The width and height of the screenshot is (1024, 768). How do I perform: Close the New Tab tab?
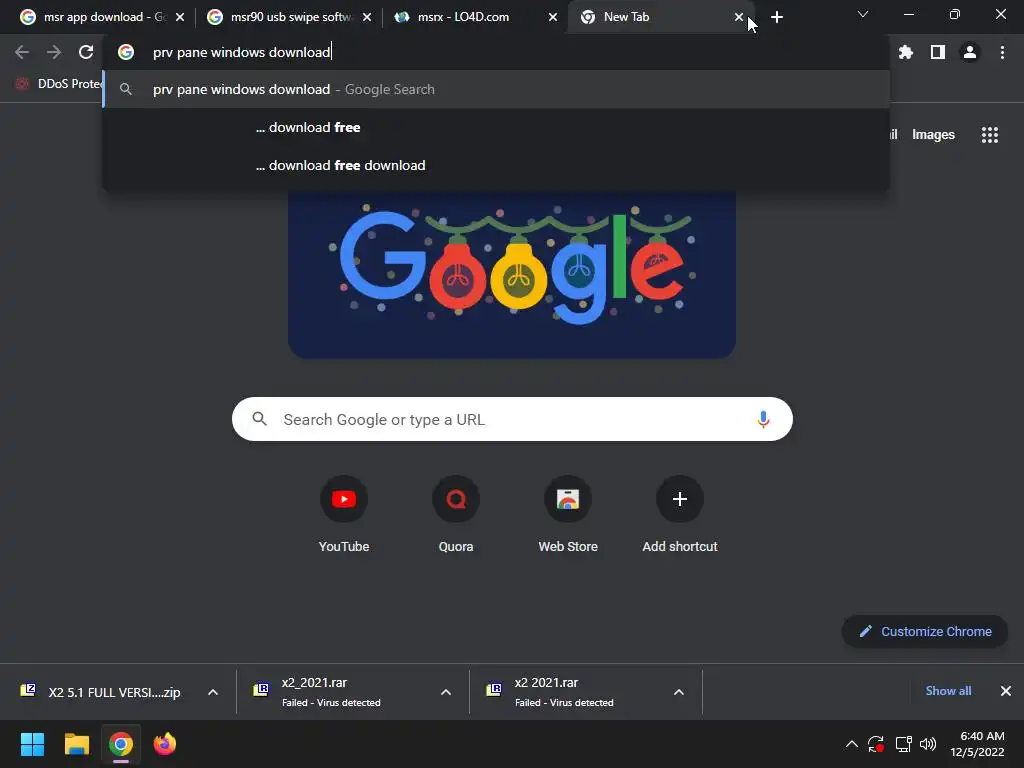tap(739, 17)
